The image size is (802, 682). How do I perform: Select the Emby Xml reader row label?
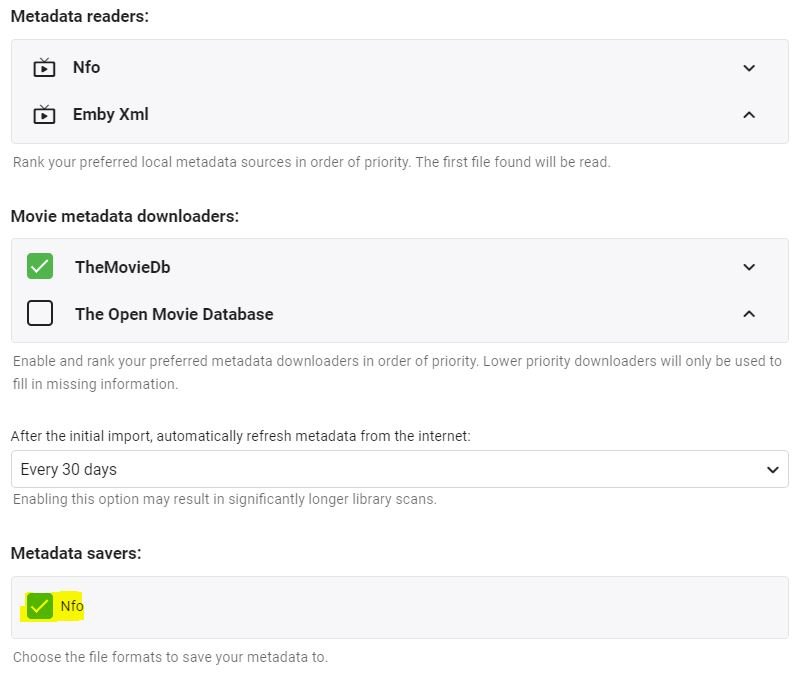110,114
